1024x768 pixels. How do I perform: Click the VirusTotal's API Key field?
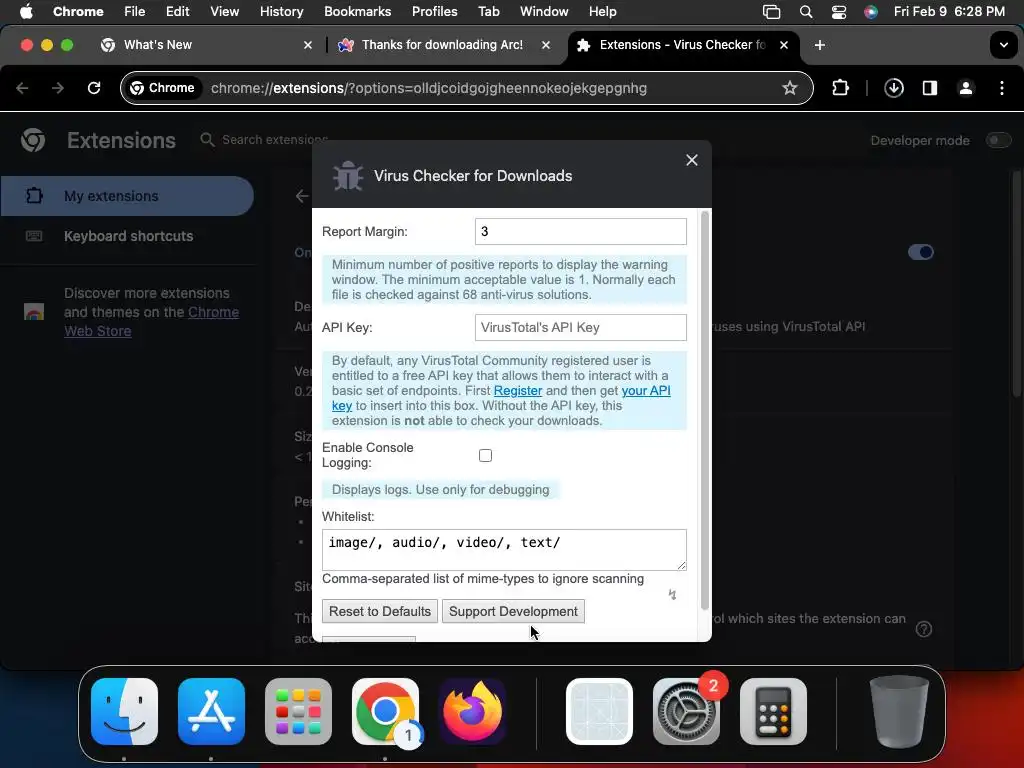tap(581, 327)
